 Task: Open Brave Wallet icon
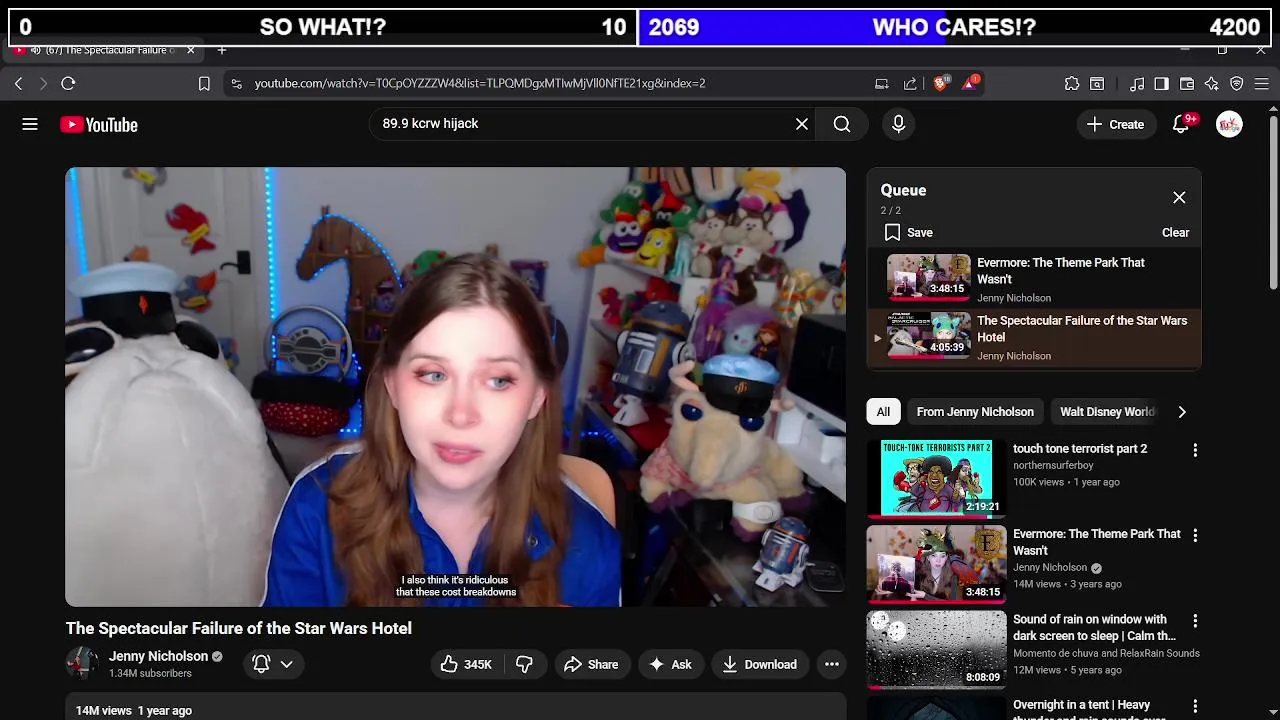(1187, 84)
